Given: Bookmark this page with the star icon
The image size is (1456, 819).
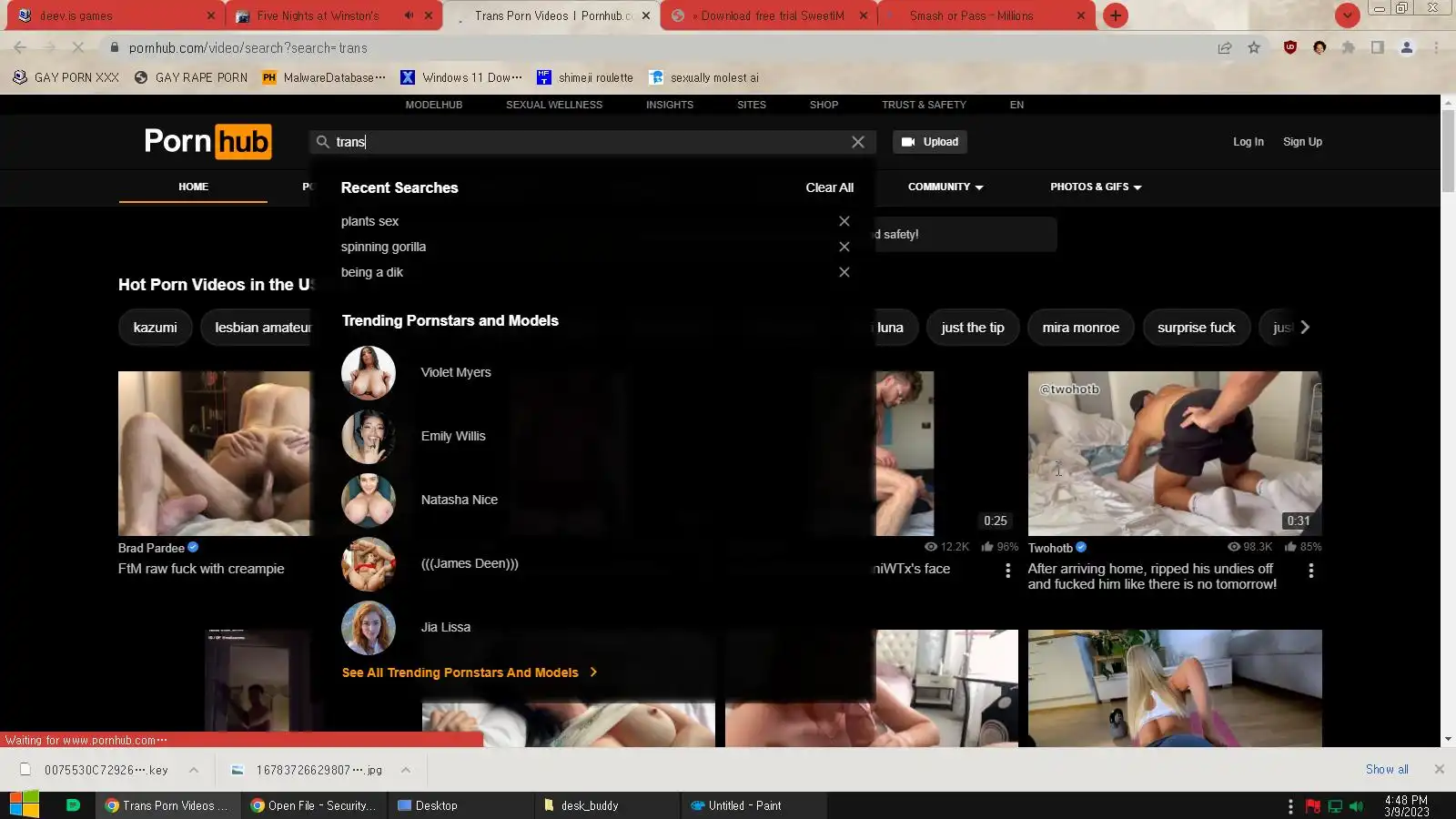Looking at the screenshot, I should pos(1254,47).
